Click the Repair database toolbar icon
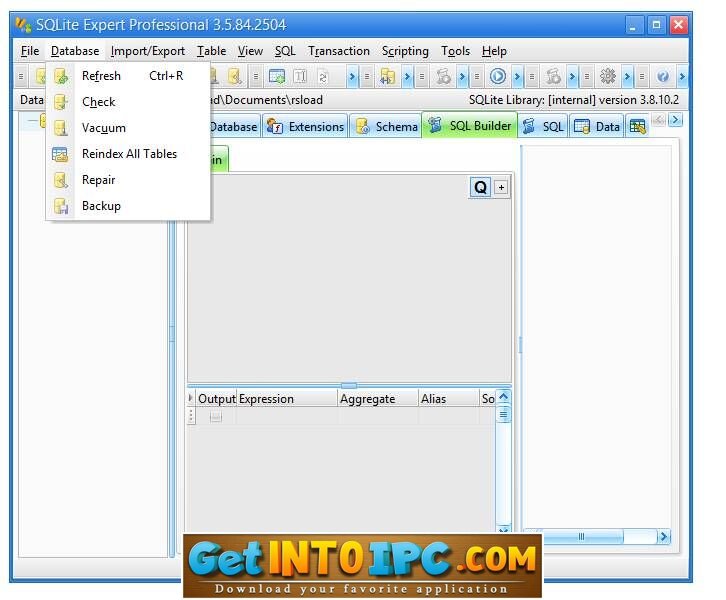This screenshot has width=726, height=600. tap(235, 76)
